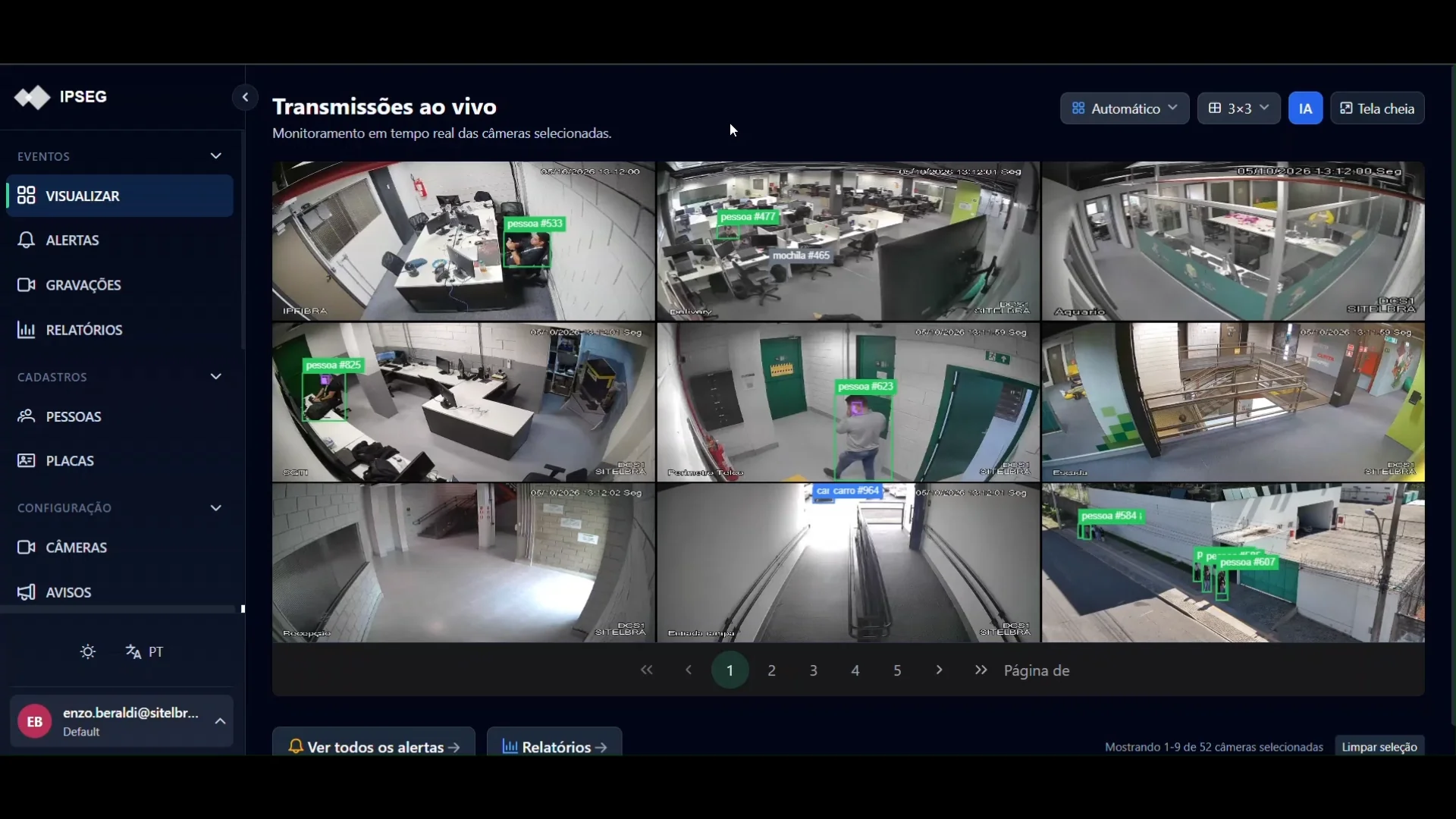
Task: Toggle the IA detection overlay button
Action: pos(1305,108)
